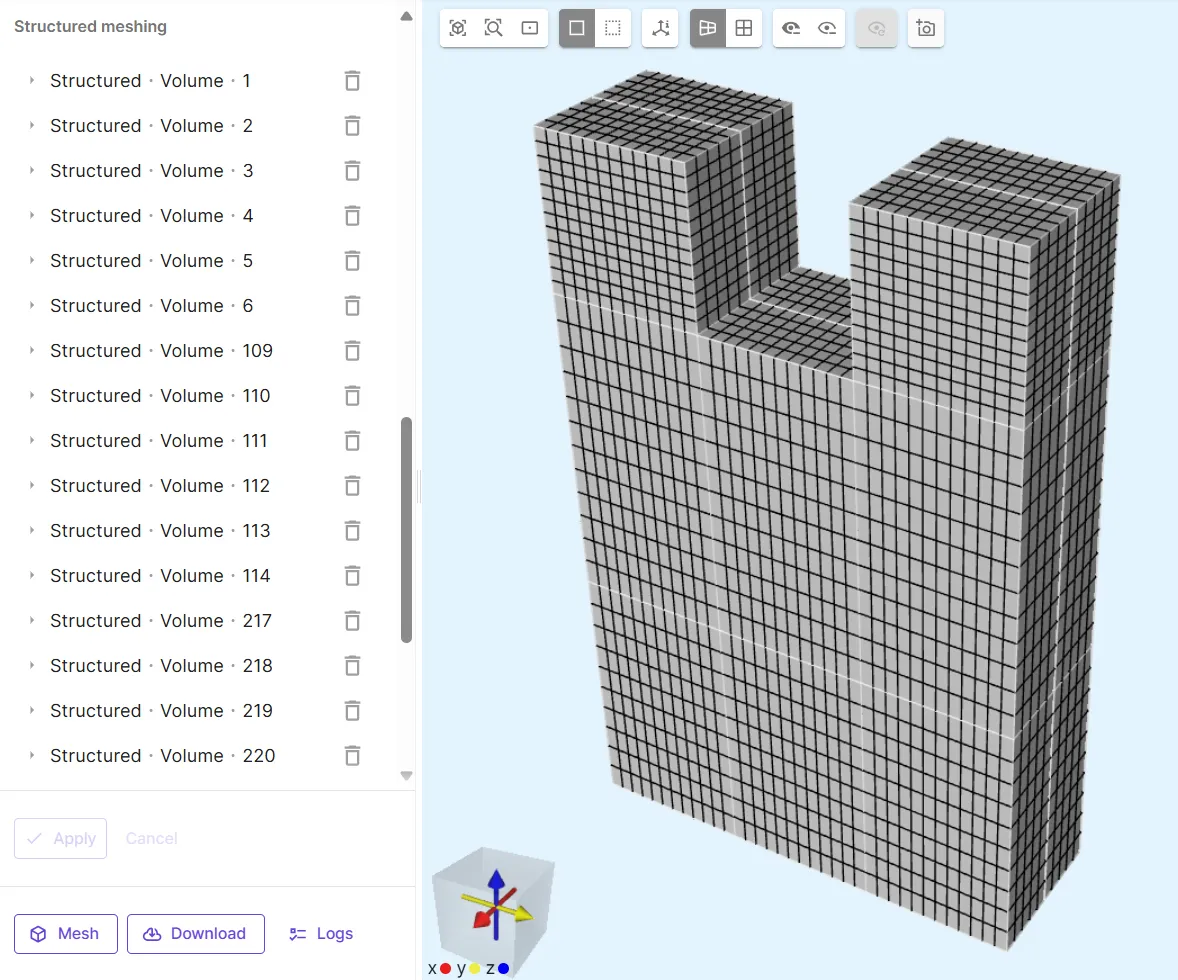The image size is (1178, 980).
Task: Open the Logs link
Action: point(321,934)
